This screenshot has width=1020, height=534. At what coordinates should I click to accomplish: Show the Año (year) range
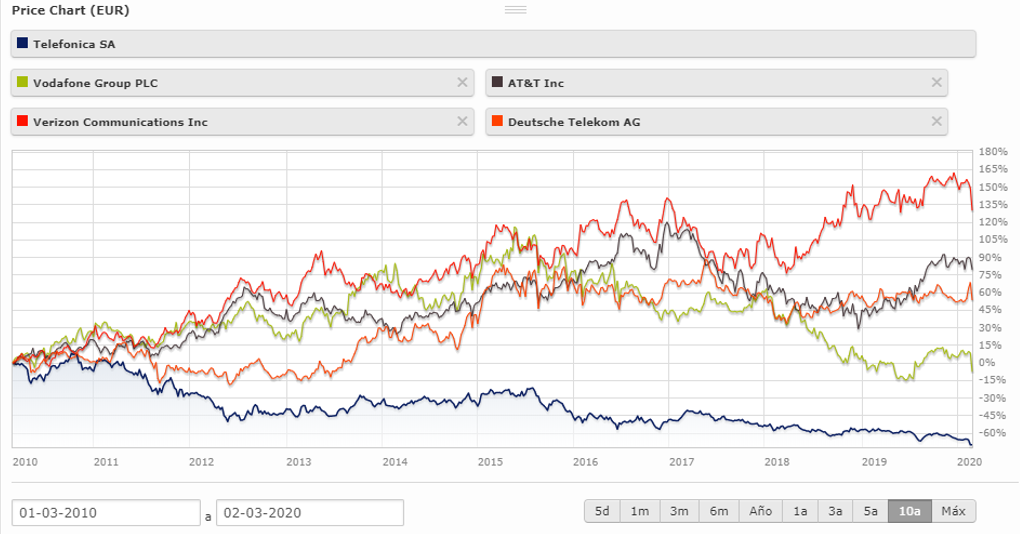(760, 511)
